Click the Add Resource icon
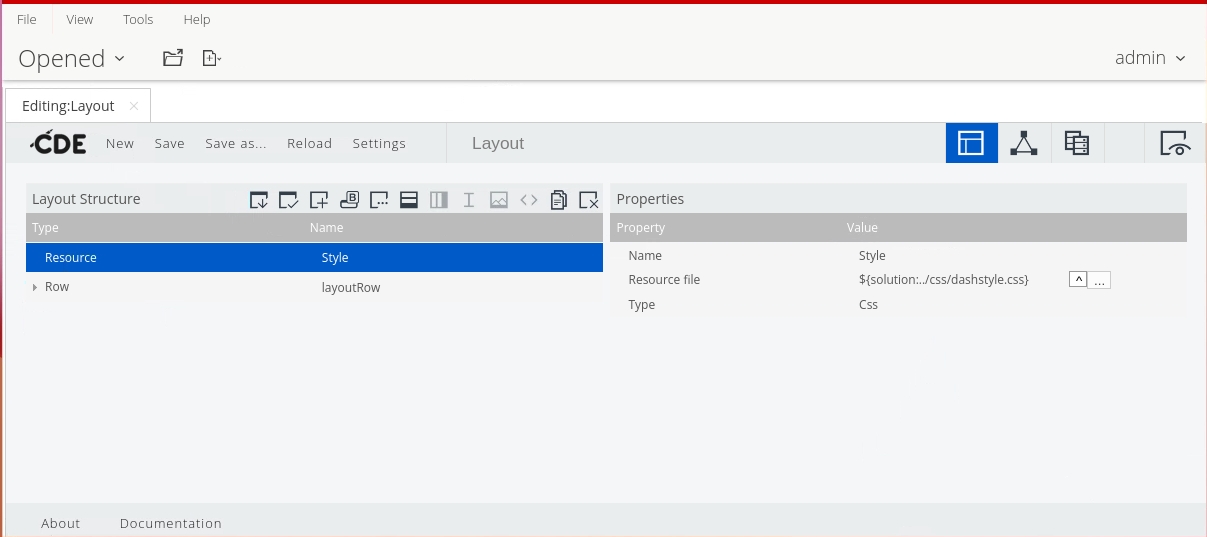 tap(319, 200)
